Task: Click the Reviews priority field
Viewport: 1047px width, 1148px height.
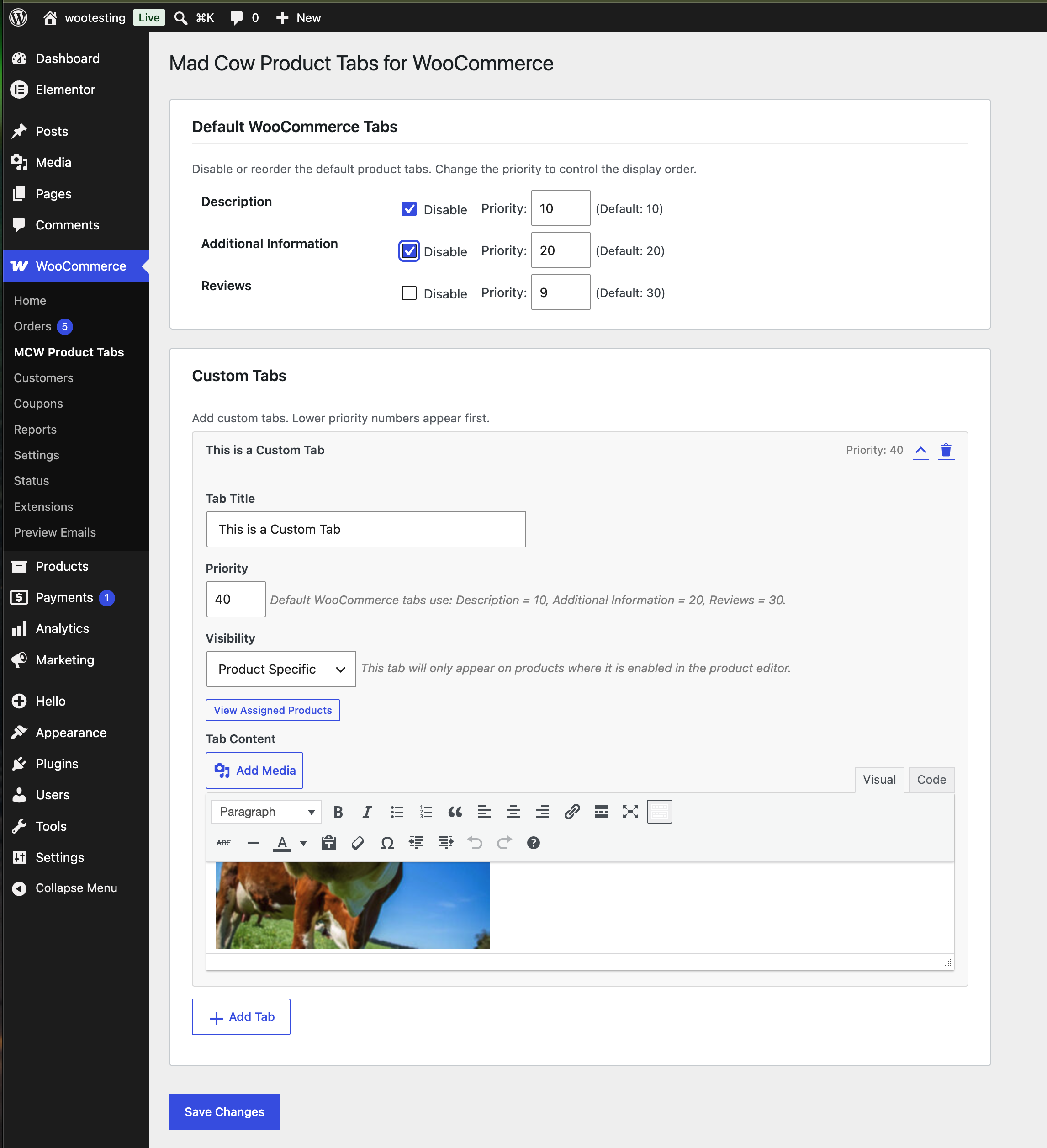Action: point(561,292)
